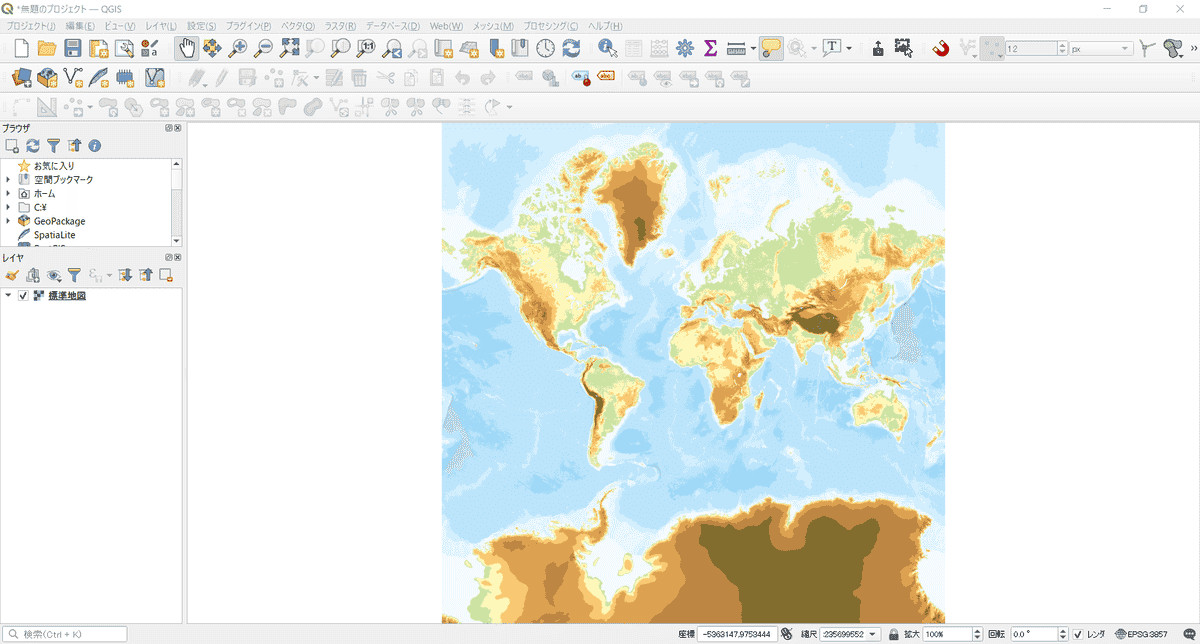This screenshot has height=644, width=1200.
Task: Zoom to full extent
Action: [290, 48]
